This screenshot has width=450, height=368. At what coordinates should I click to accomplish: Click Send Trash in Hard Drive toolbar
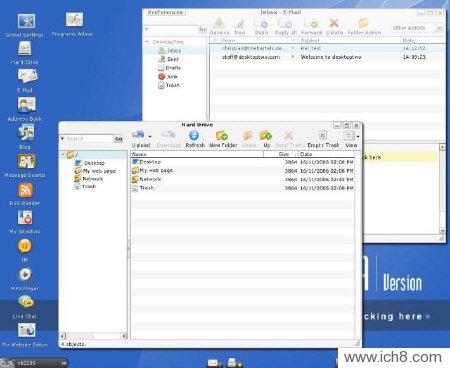point(289,139)
